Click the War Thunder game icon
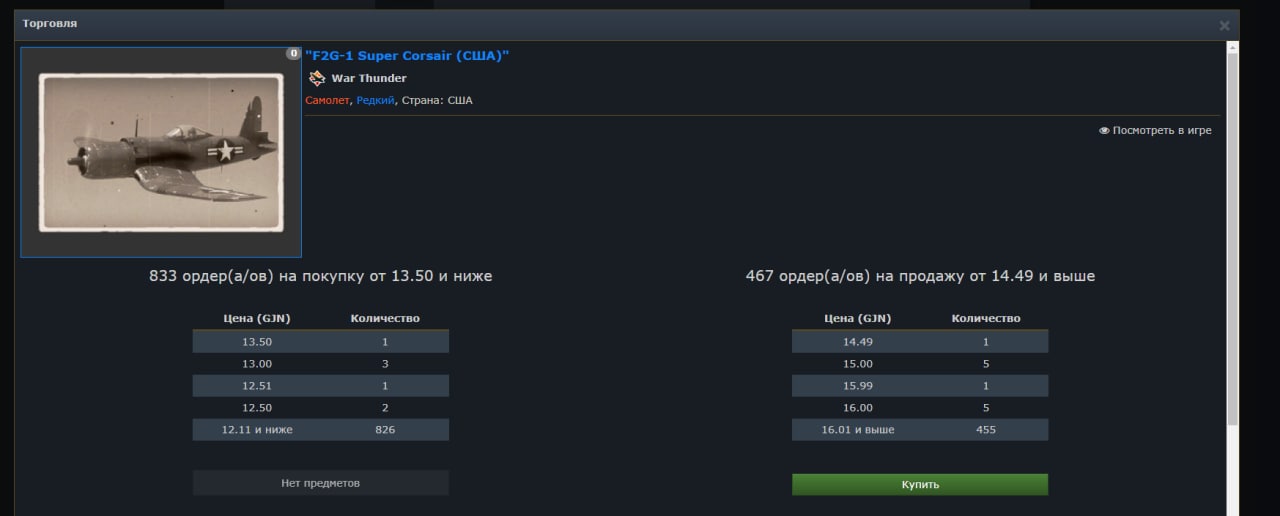The width and height of the screenshot is (1280, 516). point(317,78)
